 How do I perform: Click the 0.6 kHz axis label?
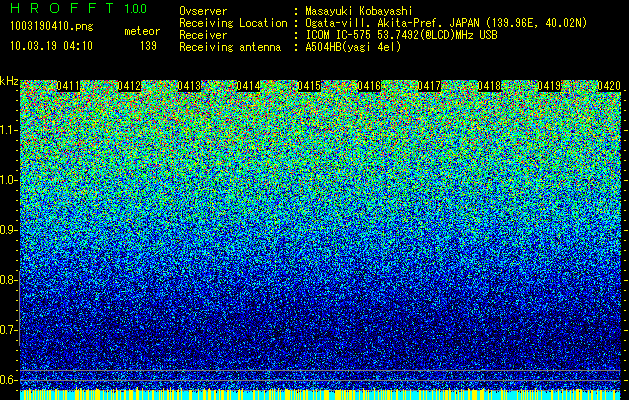coord(9,380)
